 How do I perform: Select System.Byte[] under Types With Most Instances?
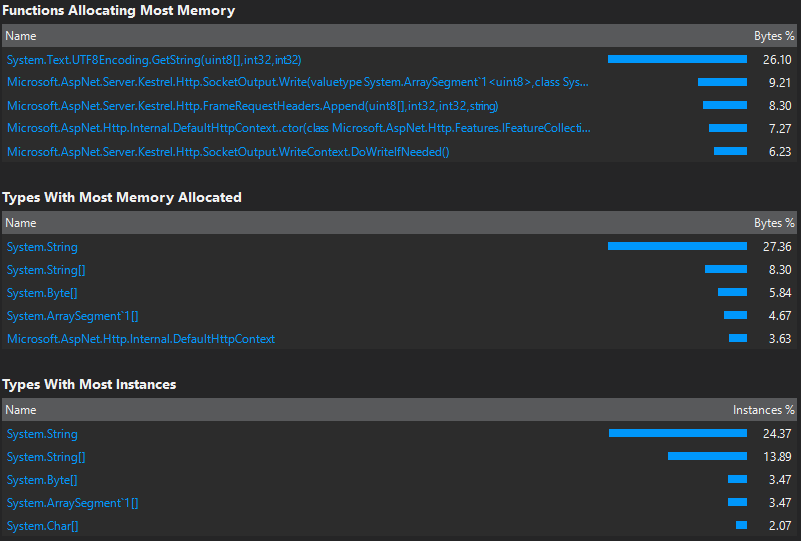tap(42, 480)
